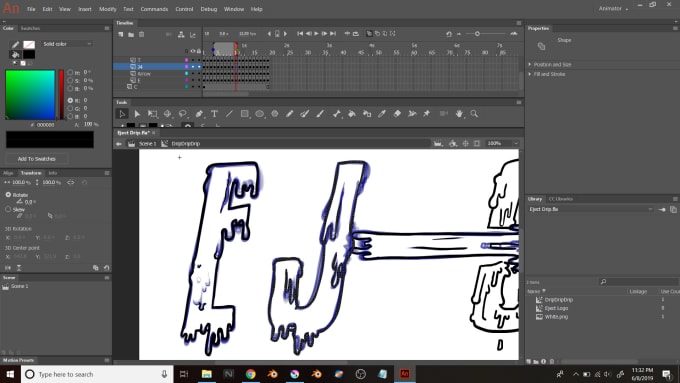Toggle visibility dot of layer T

pos(193,60)
